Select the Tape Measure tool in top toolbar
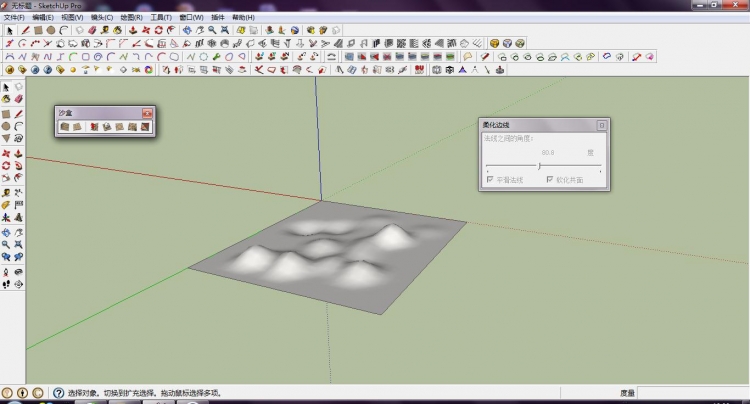This screenshot has width=750, height=404. [x=105, y=30]
